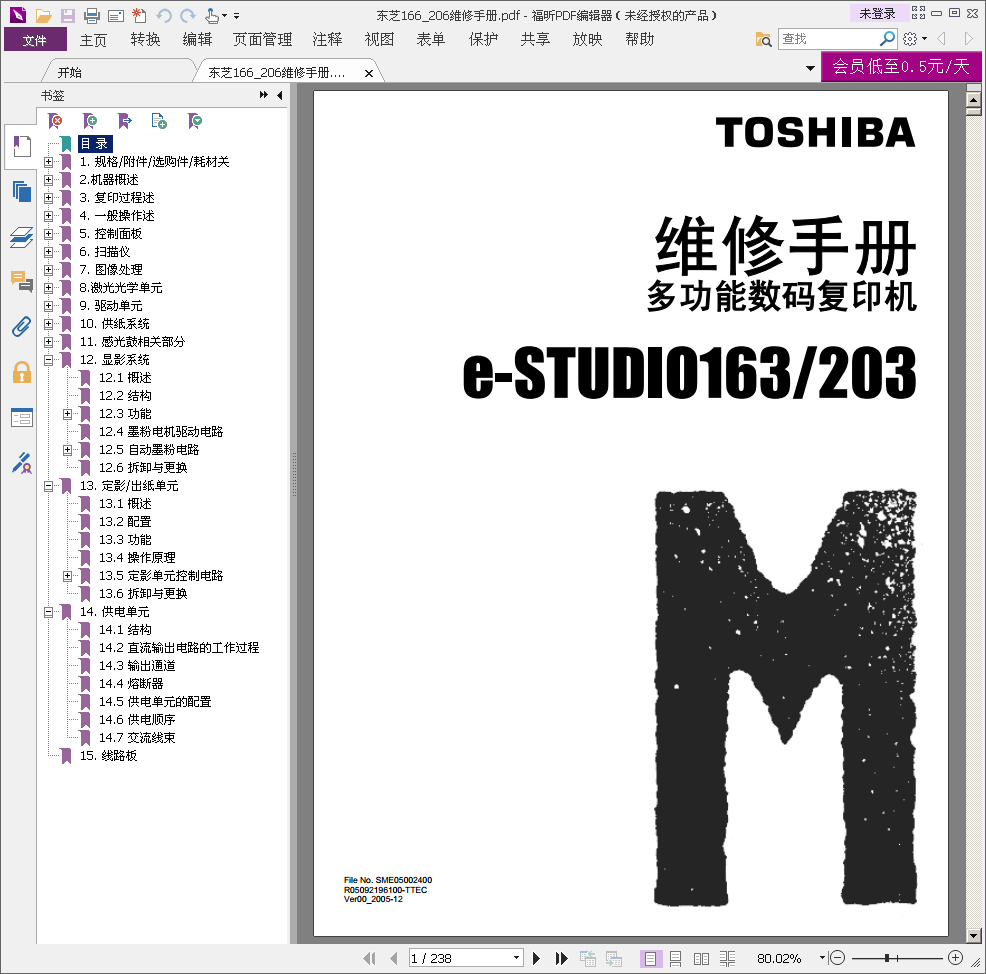Collapse bookmark 14. 供电单元
The width and height of the screenshot is (986, 974).
(48, 612)
